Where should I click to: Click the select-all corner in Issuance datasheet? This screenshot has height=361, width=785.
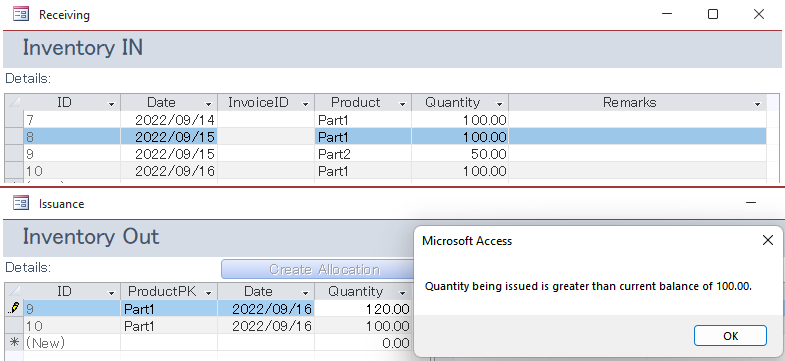coord(14,291)
